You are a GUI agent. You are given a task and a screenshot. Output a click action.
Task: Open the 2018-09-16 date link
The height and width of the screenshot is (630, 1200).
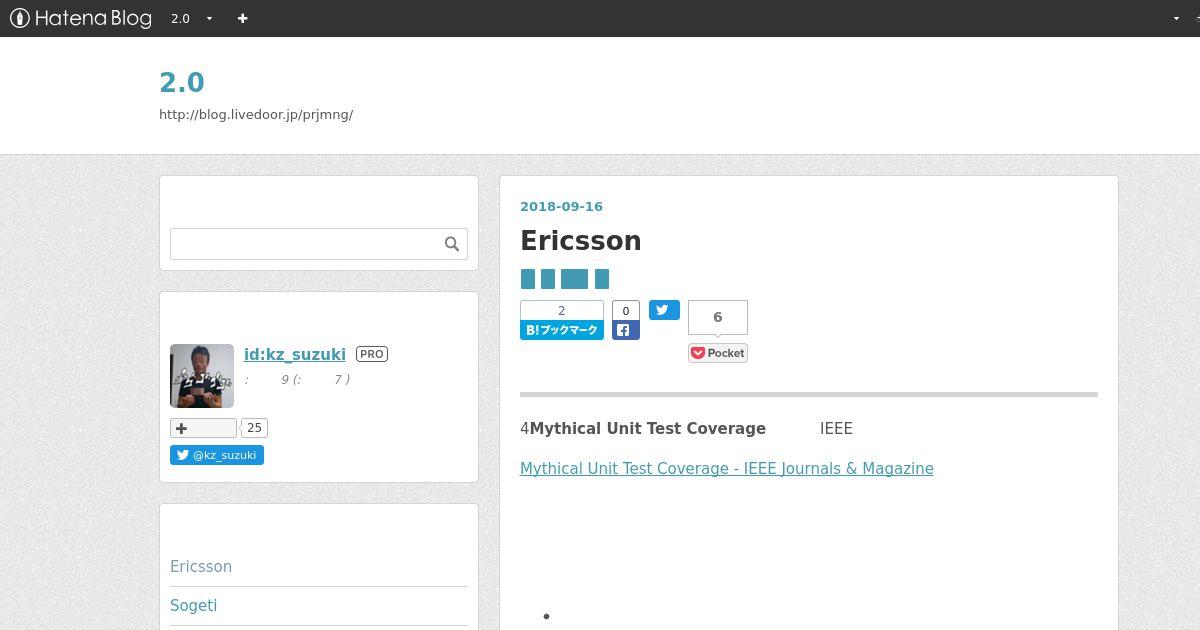click(x=561, y=206)
